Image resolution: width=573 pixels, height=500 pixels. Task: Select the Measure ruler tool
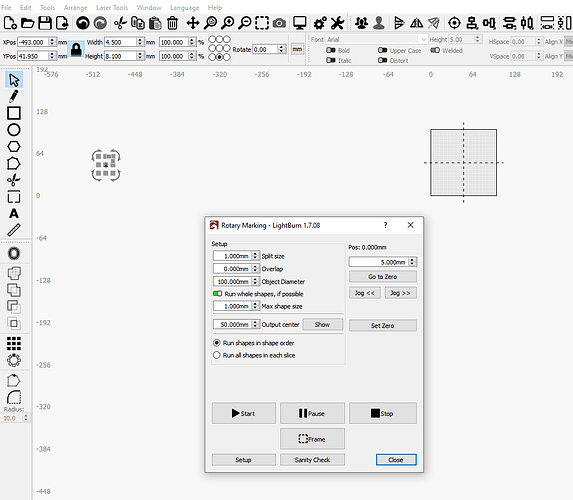tap(14, 230)
